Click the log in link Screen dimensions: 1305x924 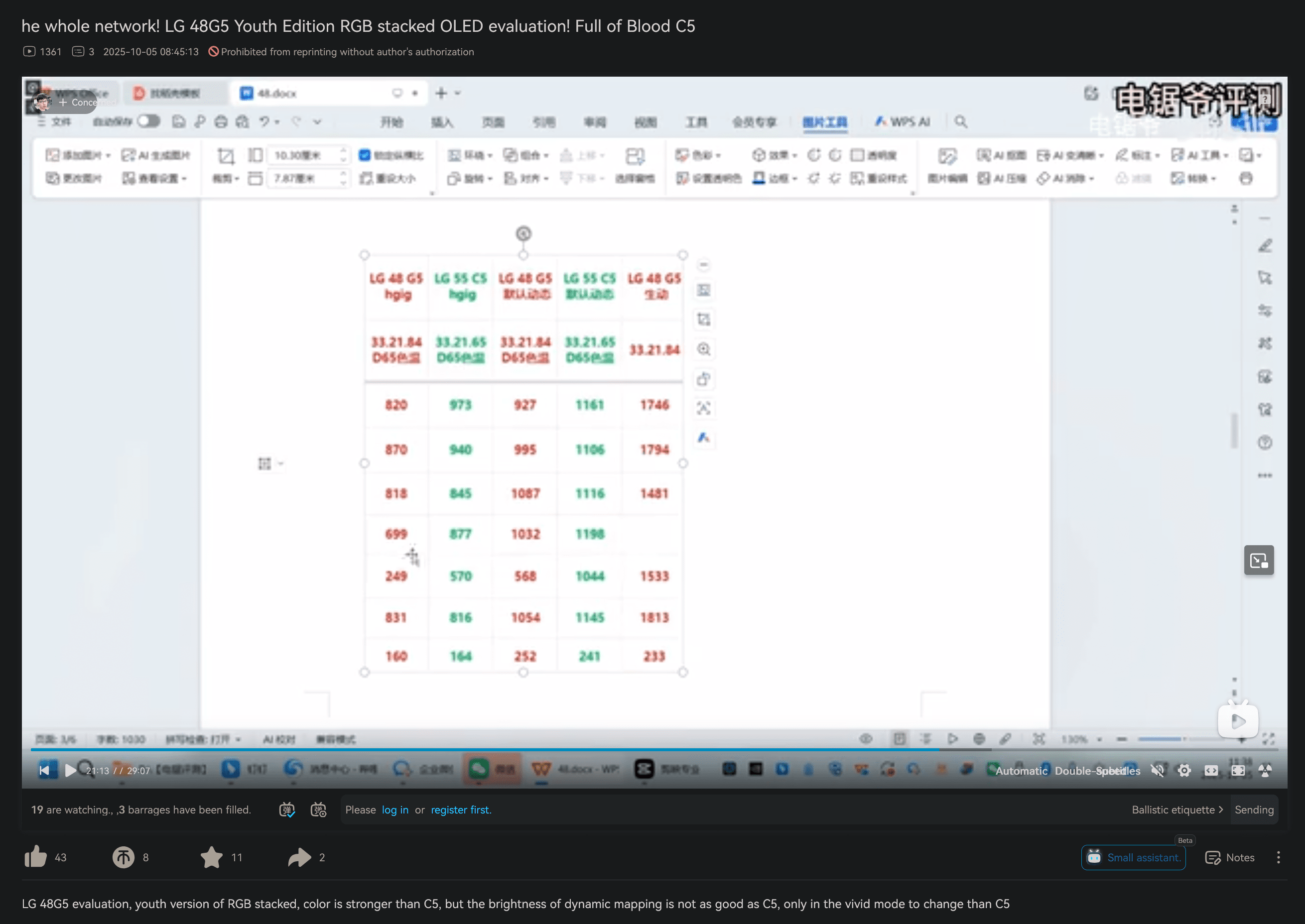(395, 809)
